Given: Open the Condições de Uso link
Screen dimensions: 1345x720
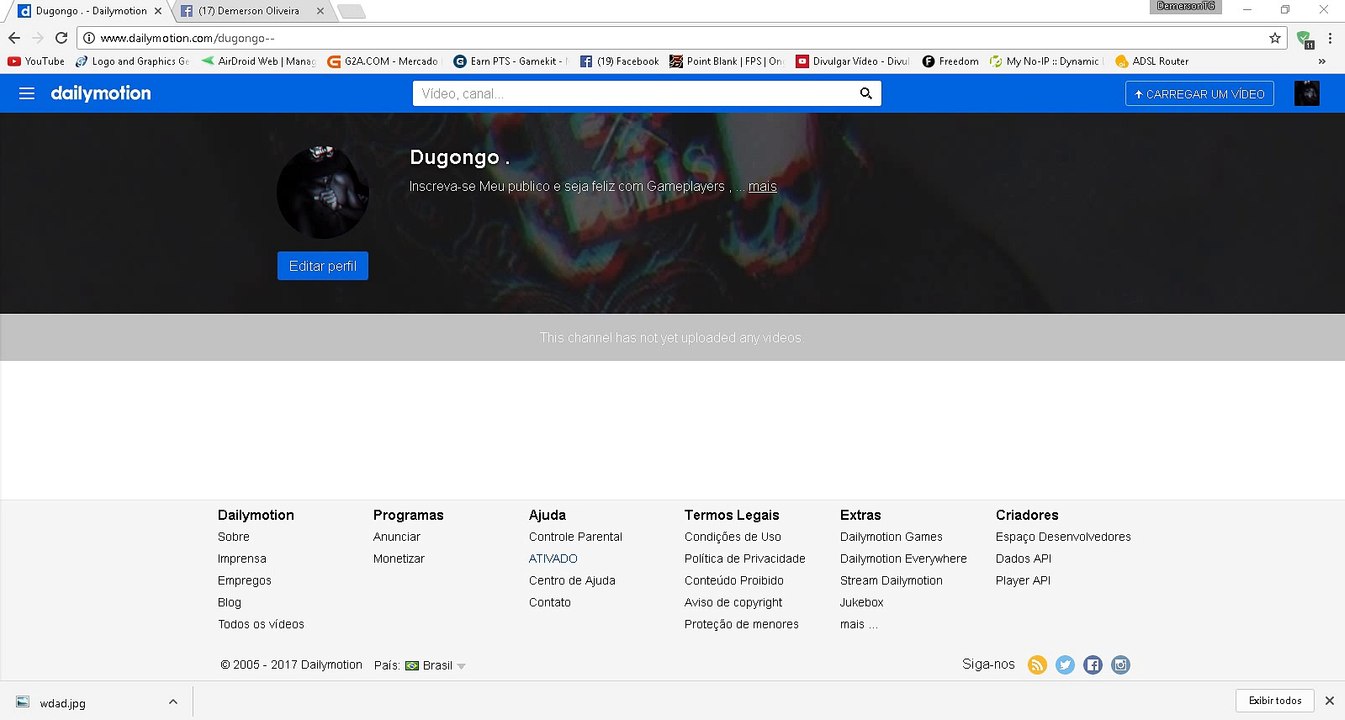Looking at the screenshot, I should coord(733,537).
